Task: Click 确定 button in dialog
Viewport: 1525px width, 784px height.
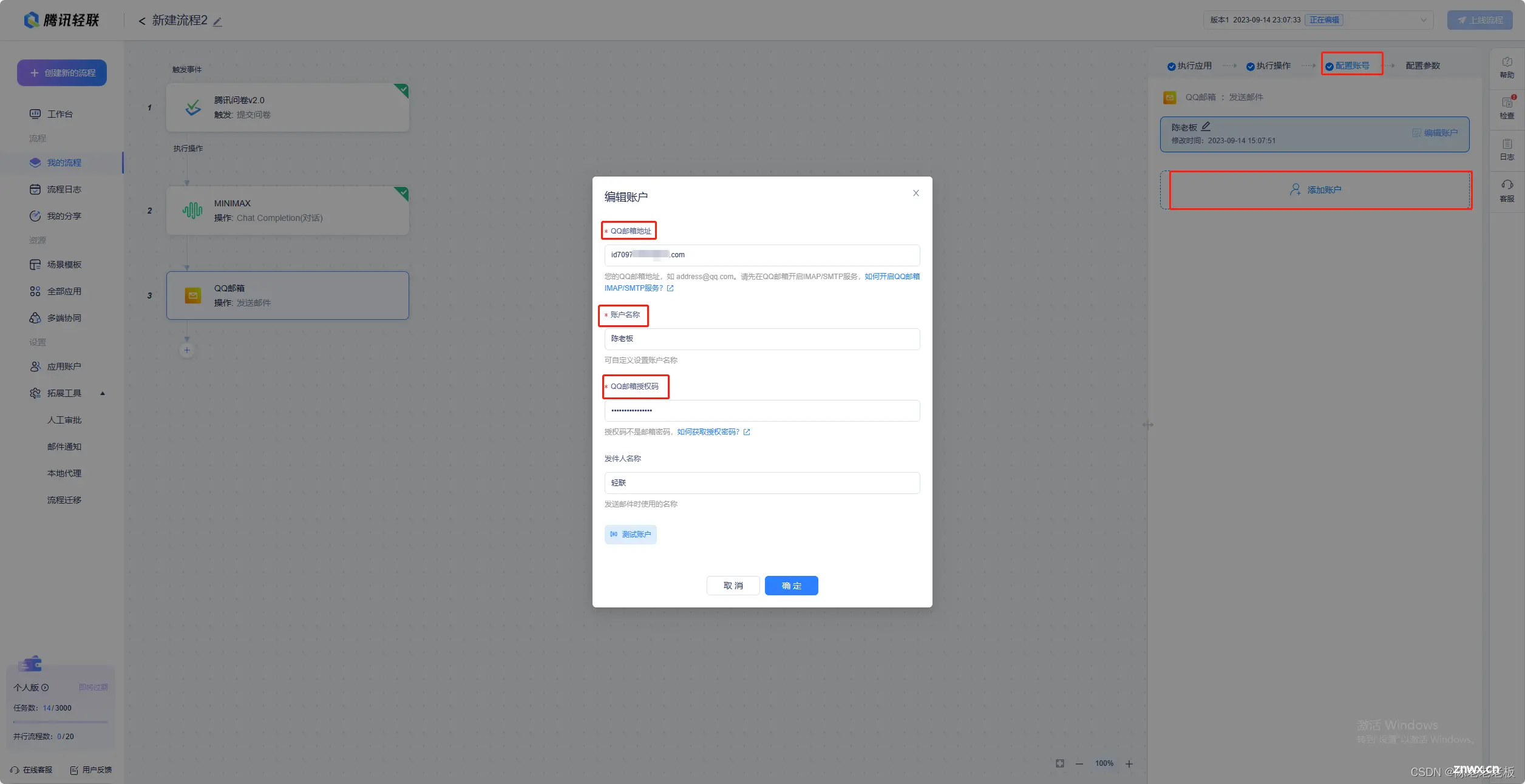Action: tap(791, 586)
